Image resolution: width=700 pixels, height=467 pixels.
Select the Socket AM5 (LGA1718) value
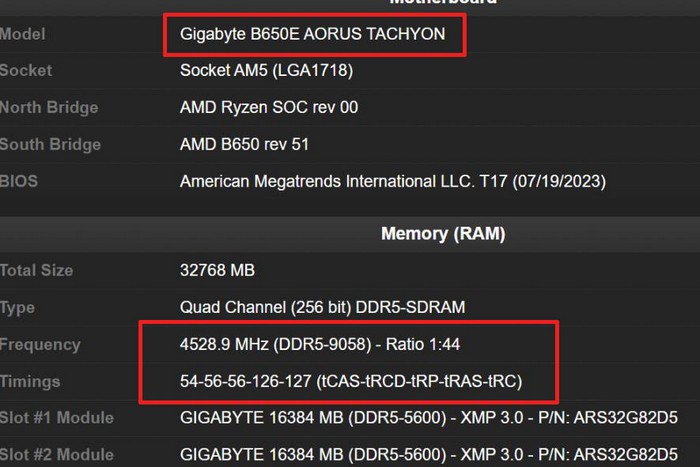pyautogui.click(x=266, y=71)
